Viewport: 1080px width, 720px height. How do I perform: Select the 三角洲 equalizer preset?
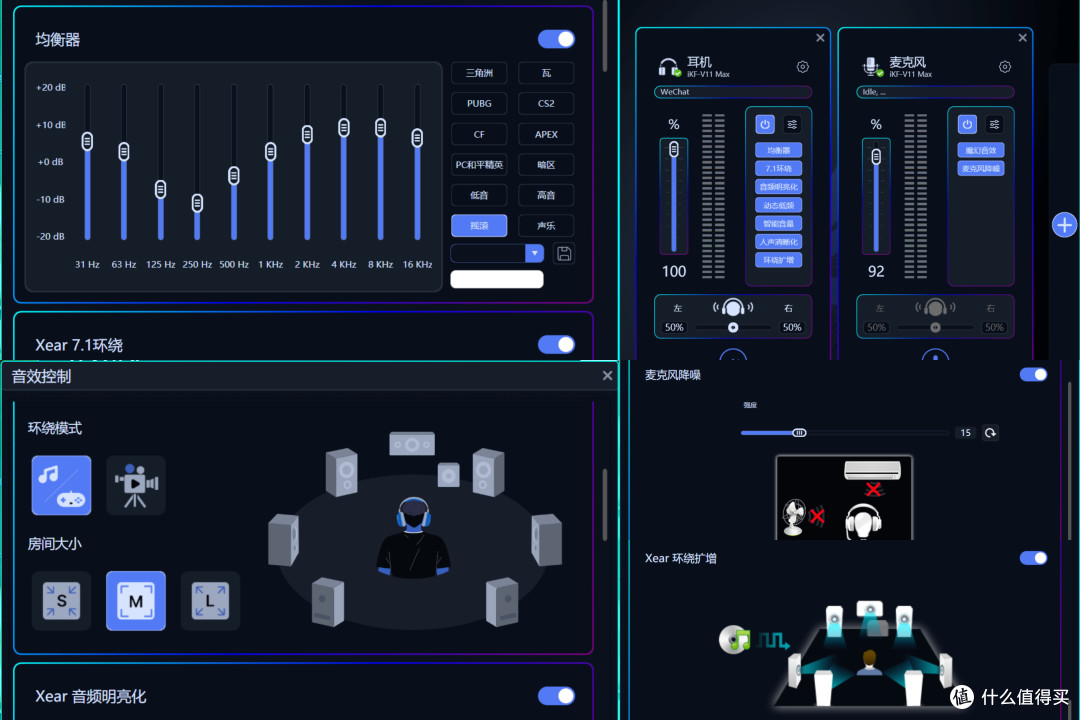[x=479, y=73]
